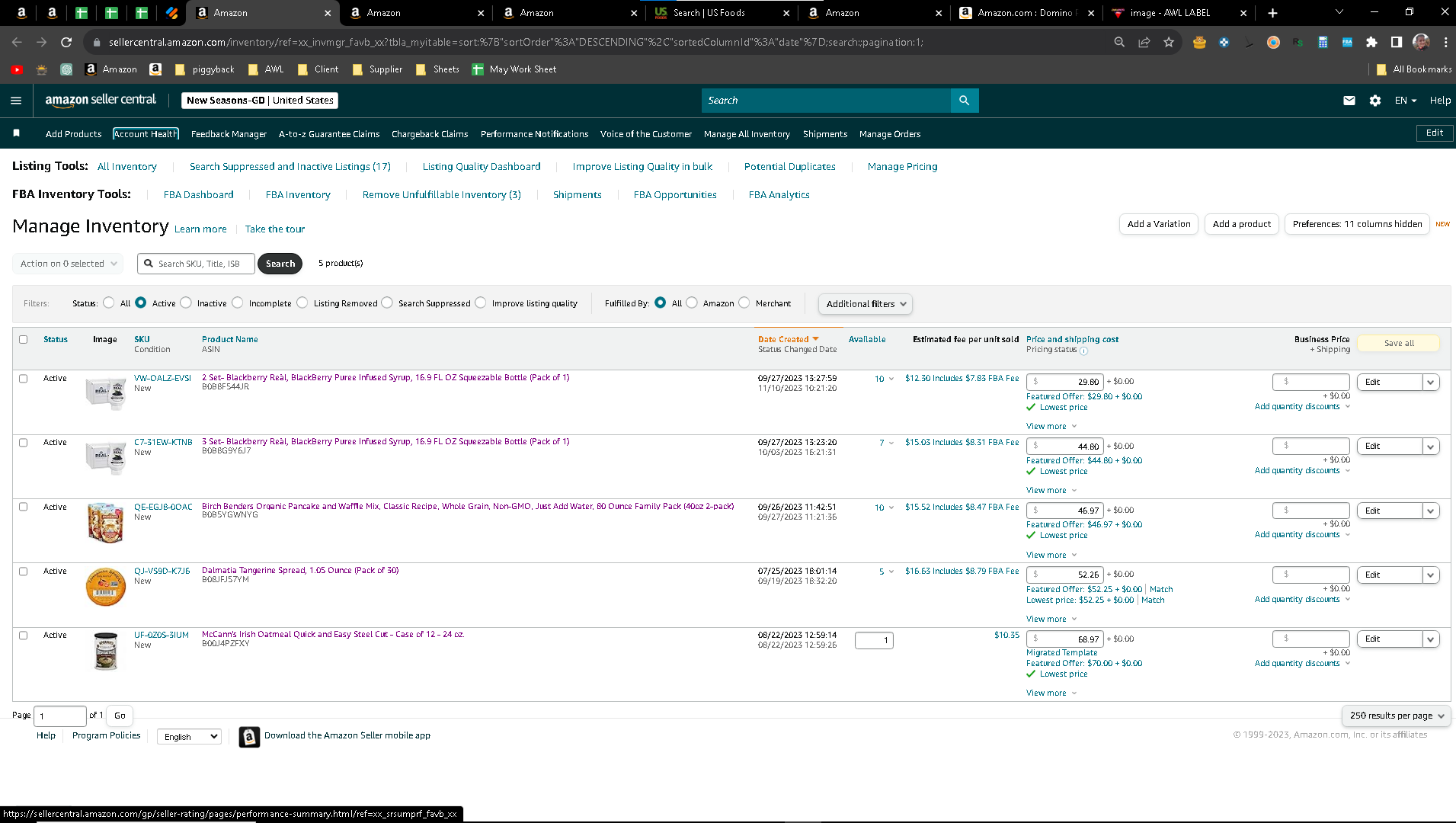Click the browser profile avatar
This screenshot has width=1456, height=823.
coord(1421,43)
